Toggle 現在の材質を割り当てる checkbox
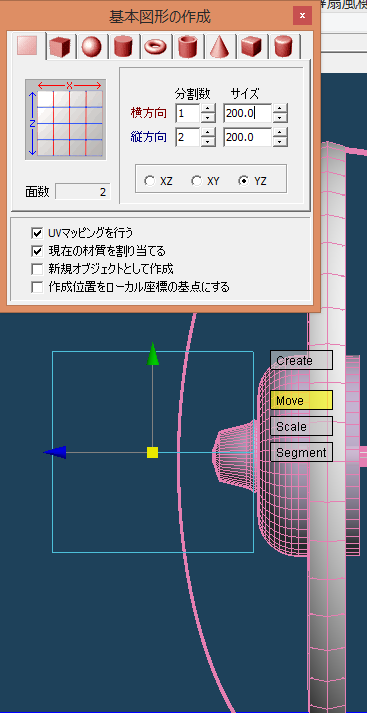The width and height of the screenshot is (367, 713). point(37,251)
